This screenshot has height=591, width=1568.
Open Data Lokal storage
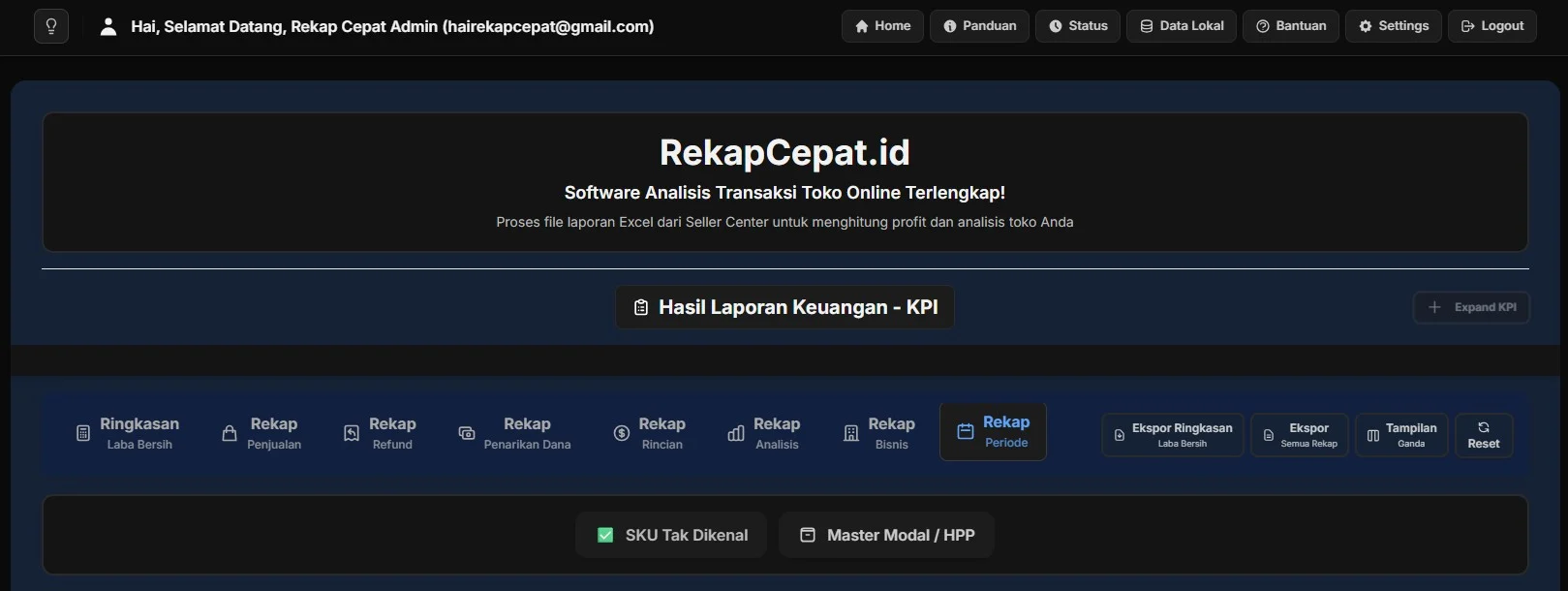1182,26
